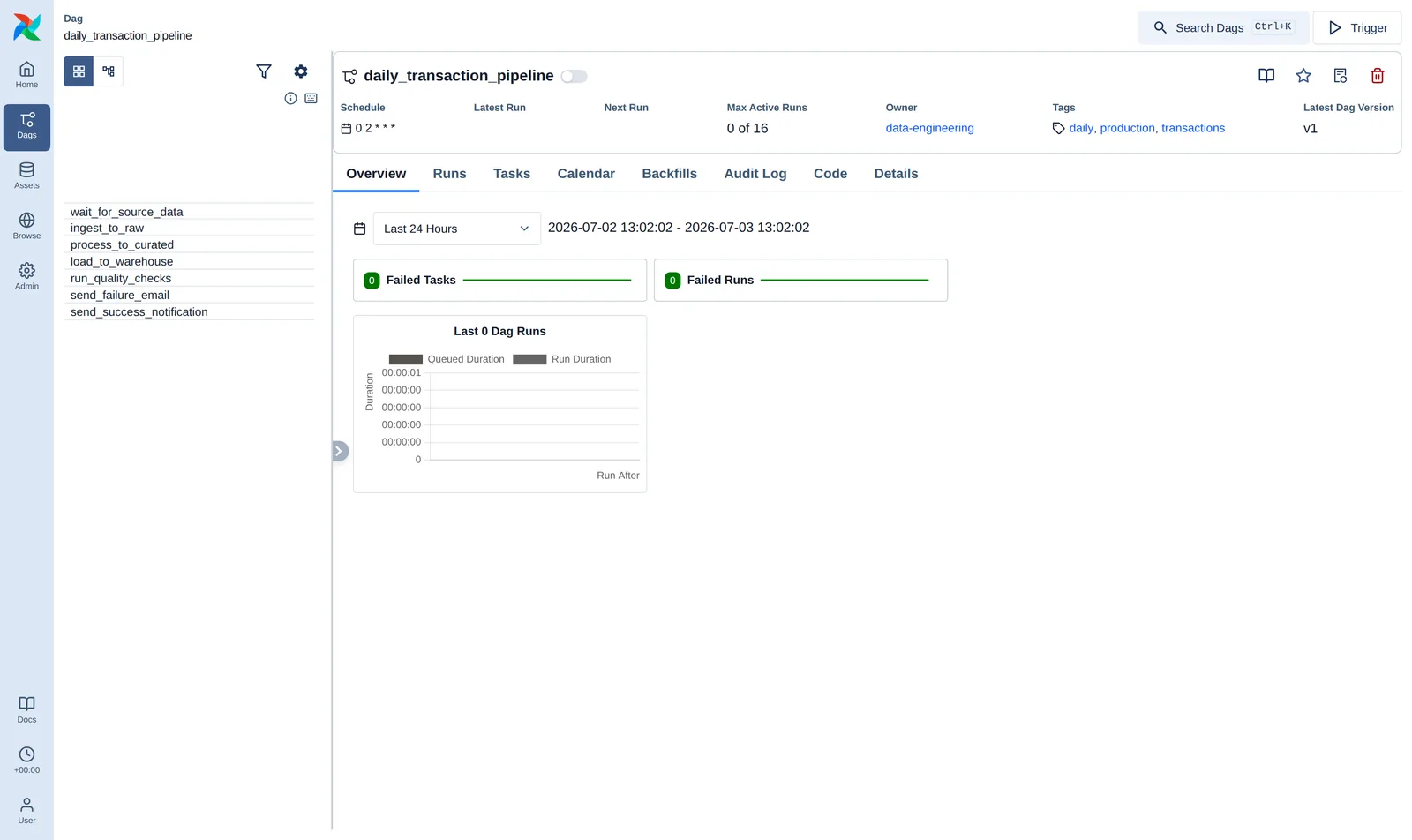1412x840 pixels.
Task: Click the schedule calendar icon
Action: [346, 129]
